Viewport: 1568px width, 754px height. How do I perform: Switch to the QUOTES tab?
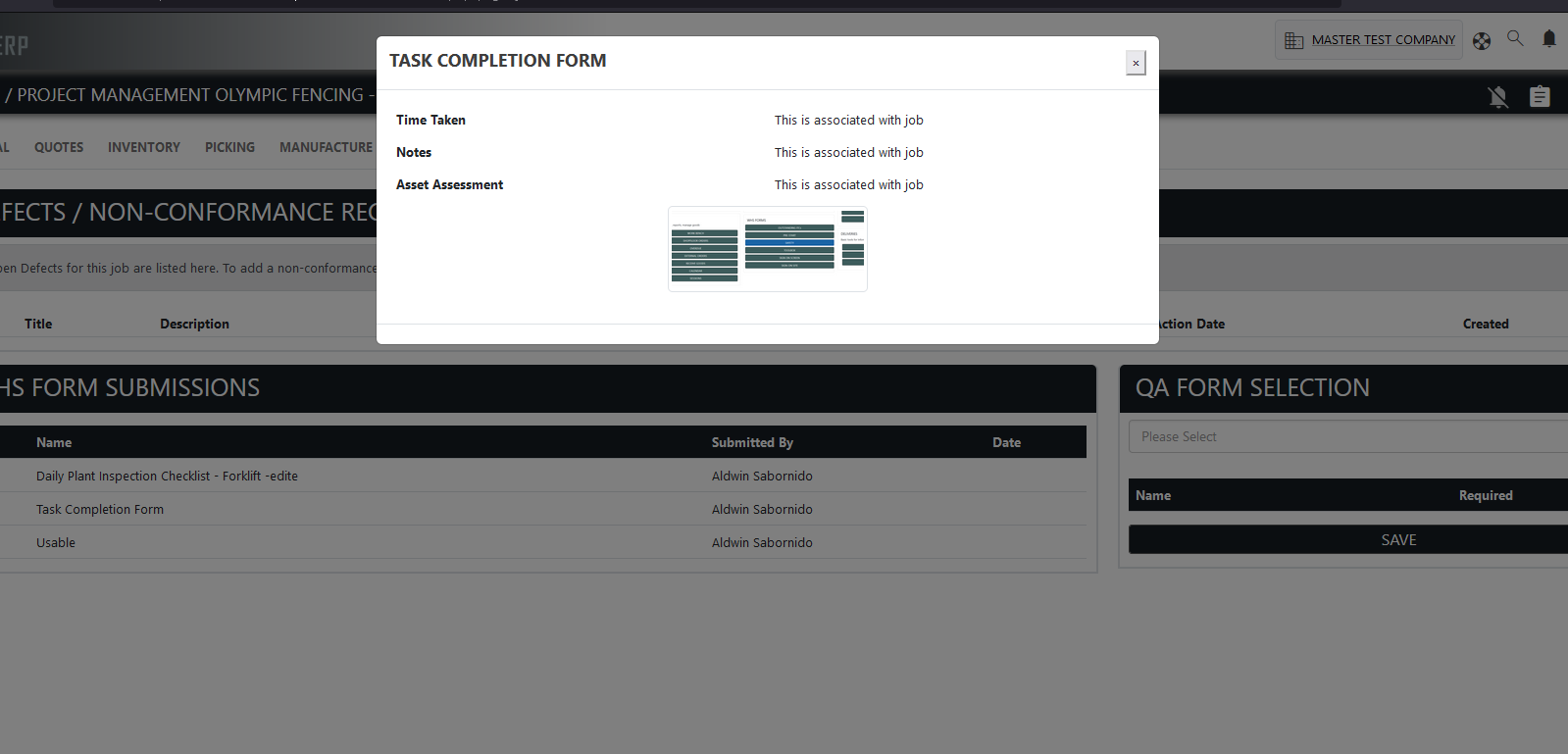[x=59, y=147]
